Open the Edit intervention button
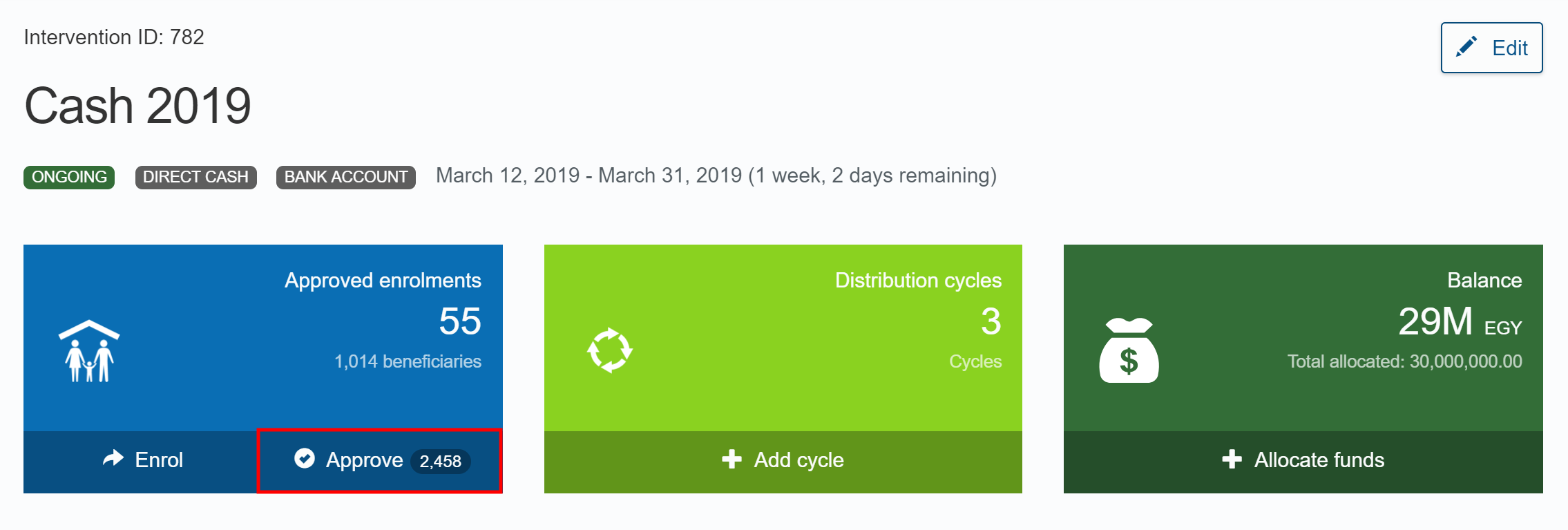 coord(1491,48)
